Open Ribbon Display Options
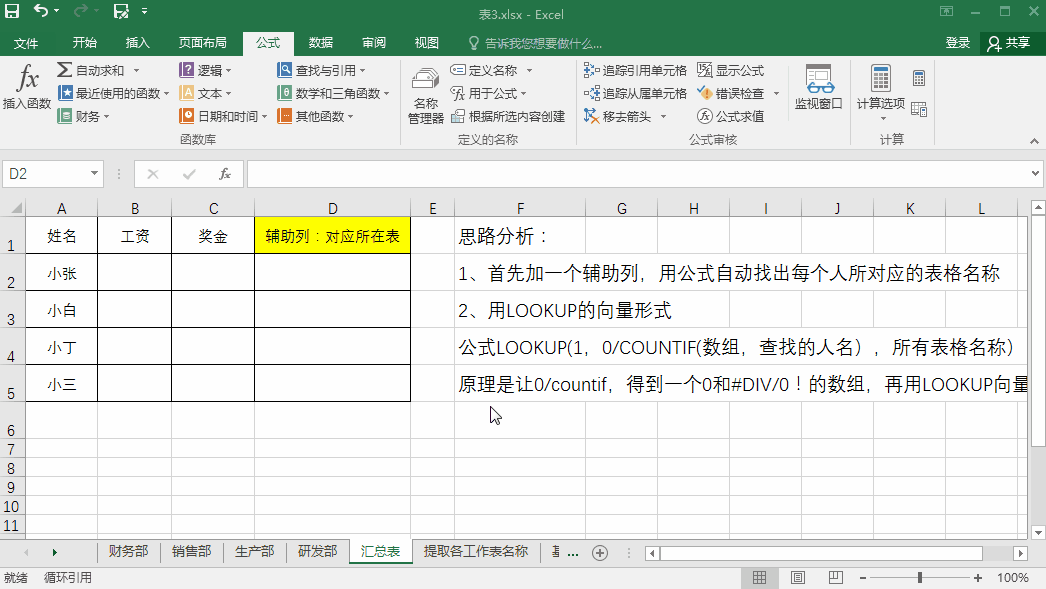This screenshot has height=589, width=1046. pyautogui.click(x=946, y=11)
